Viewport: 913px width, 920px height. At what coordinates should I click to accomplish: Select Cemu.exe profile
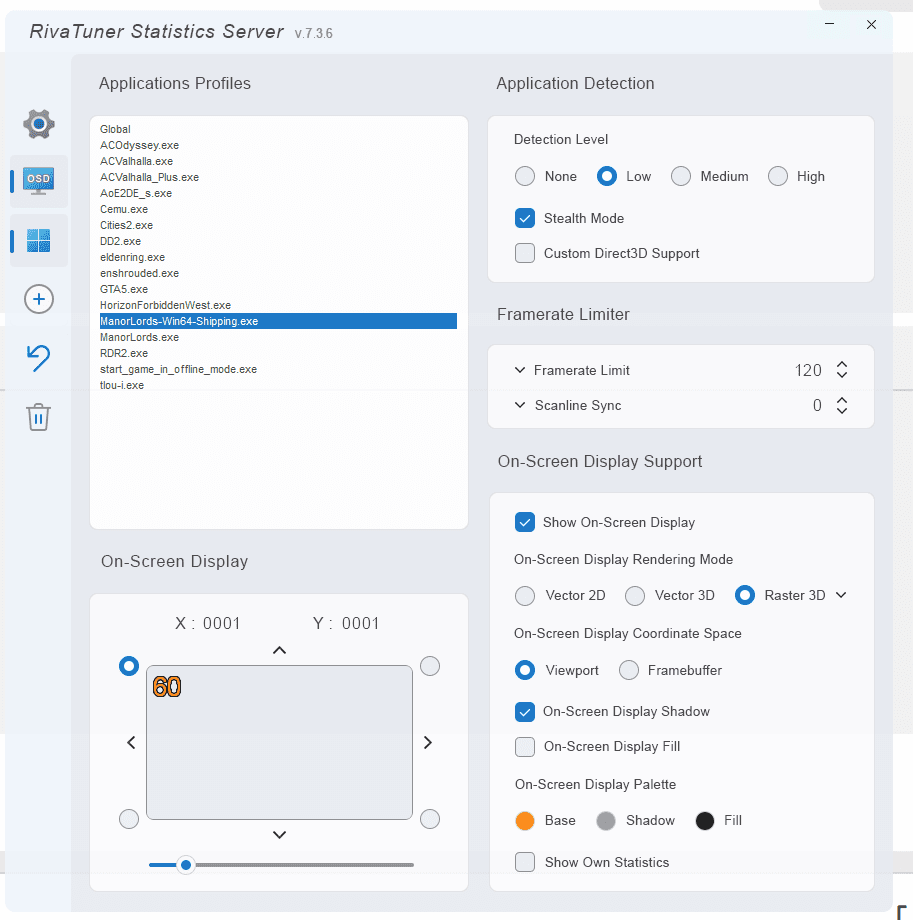(x=278, y=209)
